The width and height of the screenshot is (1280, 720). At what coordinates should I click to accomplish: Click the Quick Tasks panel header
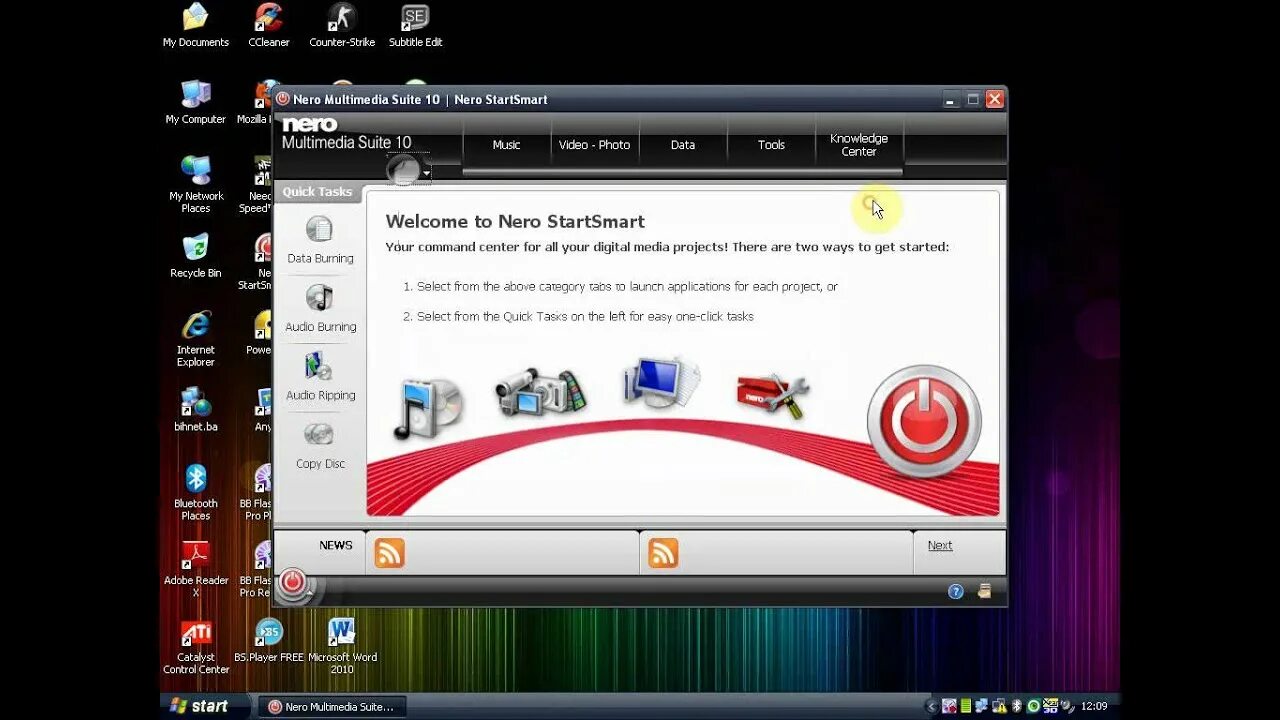coord(317,192)
